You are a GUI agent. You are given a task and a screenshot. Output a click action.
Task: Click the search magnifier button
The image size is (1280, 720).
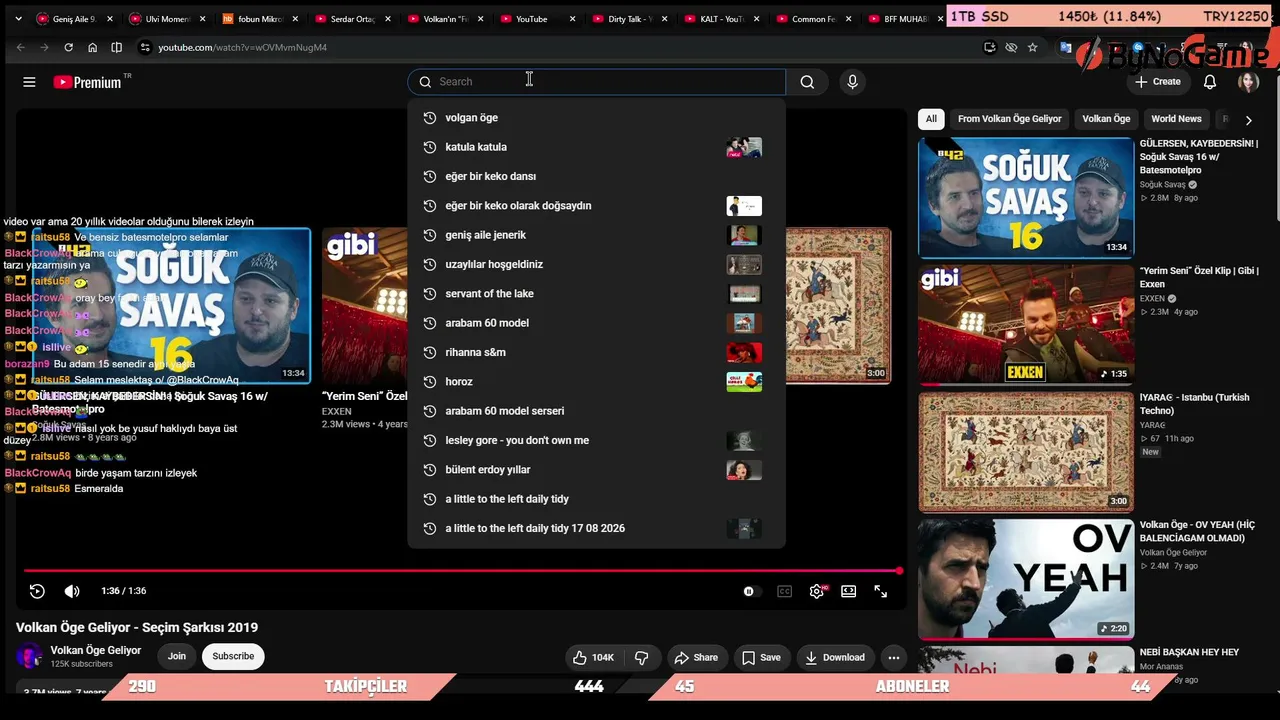807,82
